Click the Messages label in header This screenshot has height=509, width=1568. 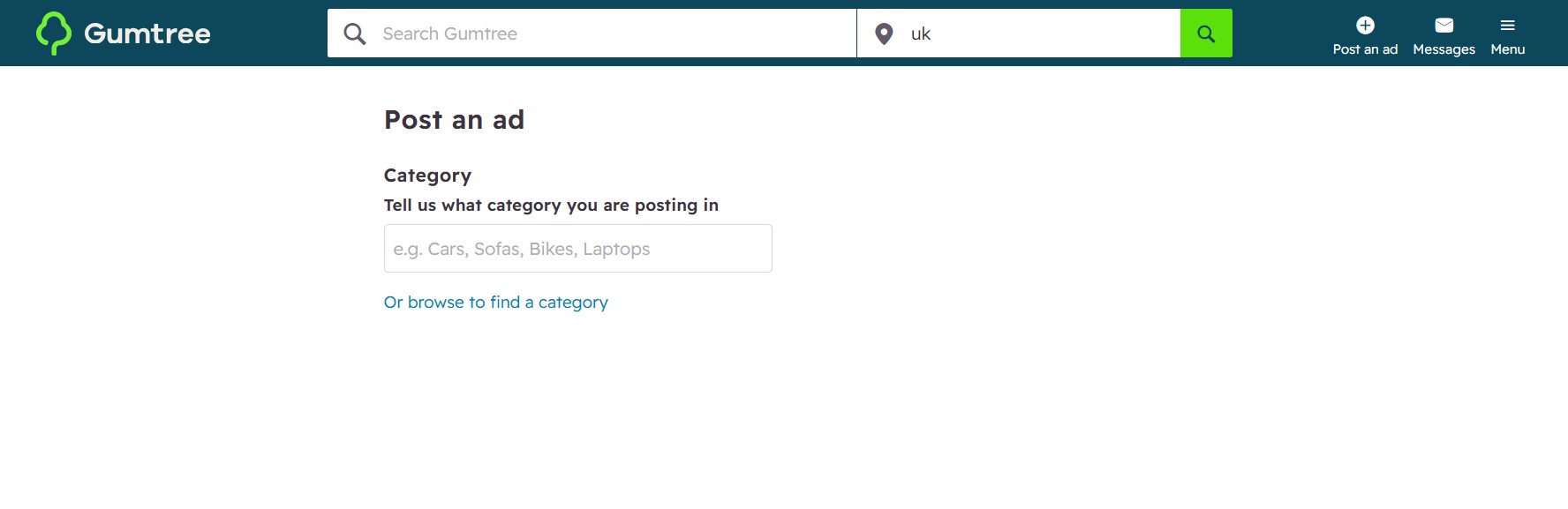1444,49
